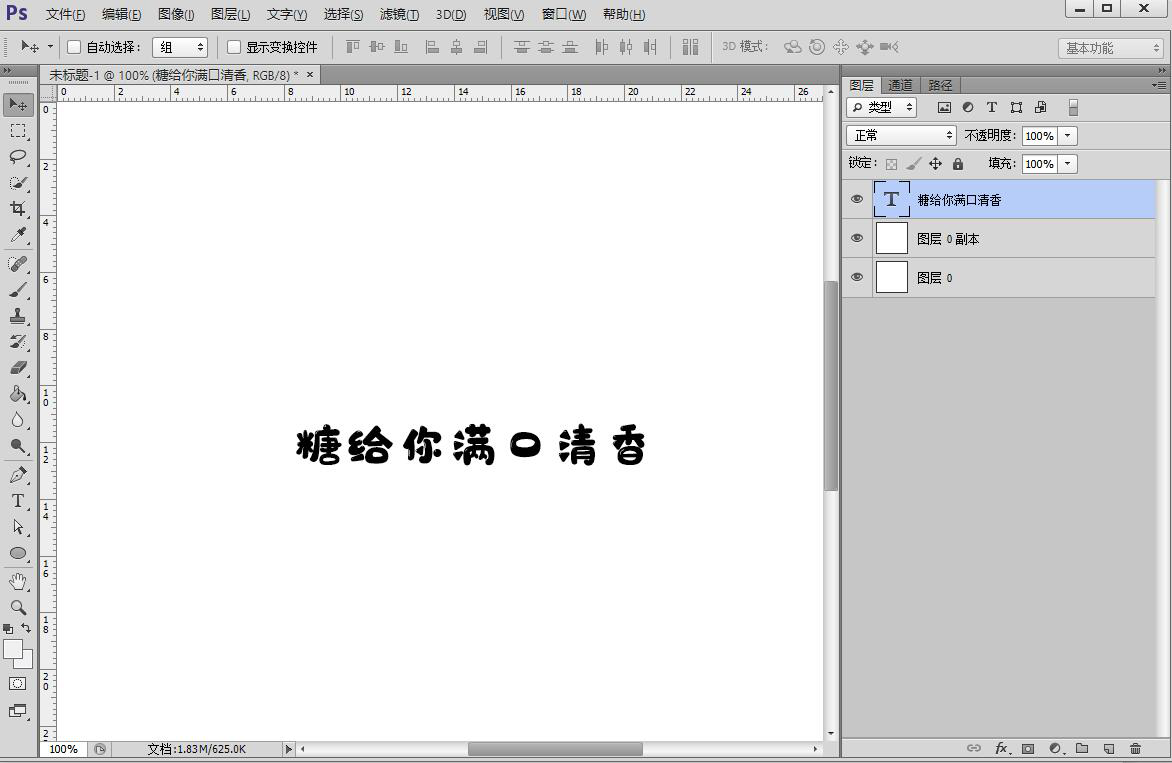Select the Crop tool
The height and width of the screenshot is (763, 1172).
tap(17, 209)
